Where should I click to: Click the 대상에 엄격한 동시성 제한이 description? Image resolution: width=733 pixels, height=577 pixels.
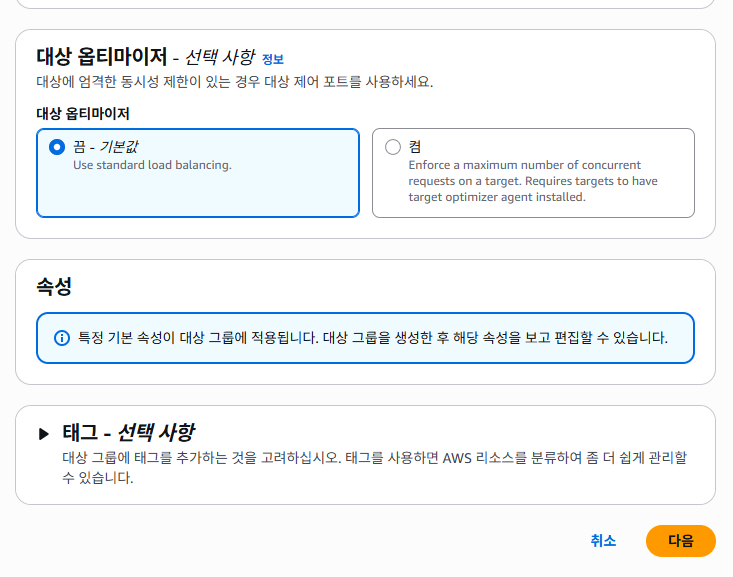(x=235, y=82)
